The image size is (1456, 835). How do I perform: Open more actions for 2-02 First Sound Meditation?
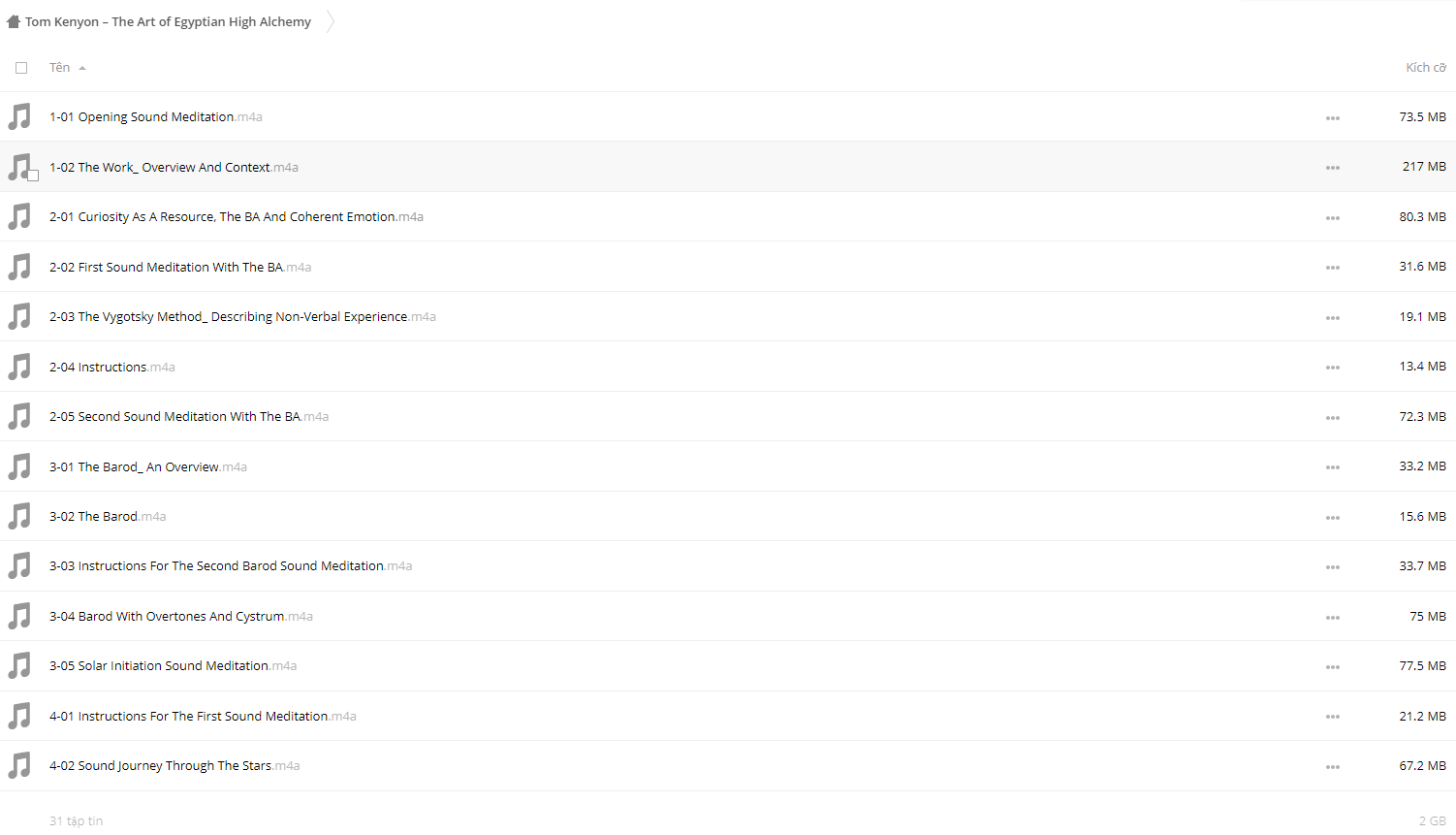coord(1333,268)
